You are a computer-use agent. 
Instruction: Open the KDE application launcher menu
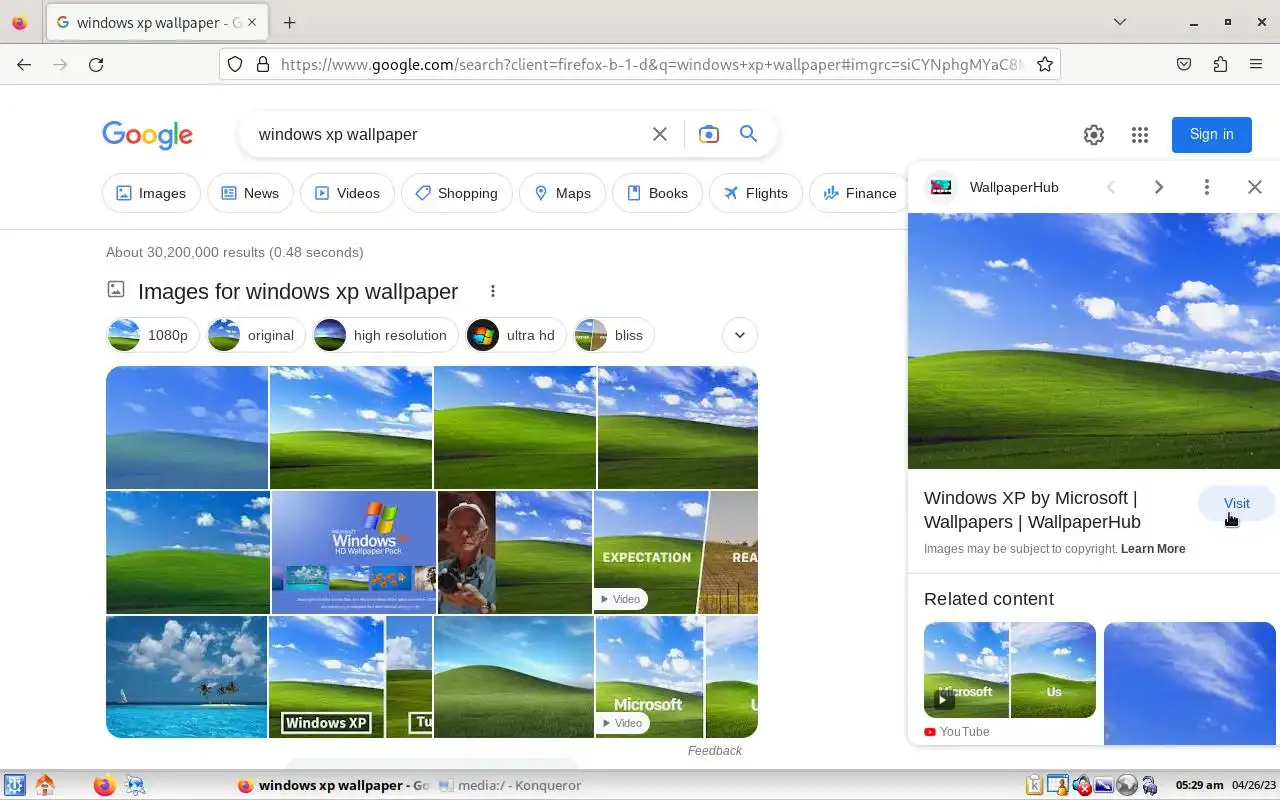coord(14,785)
